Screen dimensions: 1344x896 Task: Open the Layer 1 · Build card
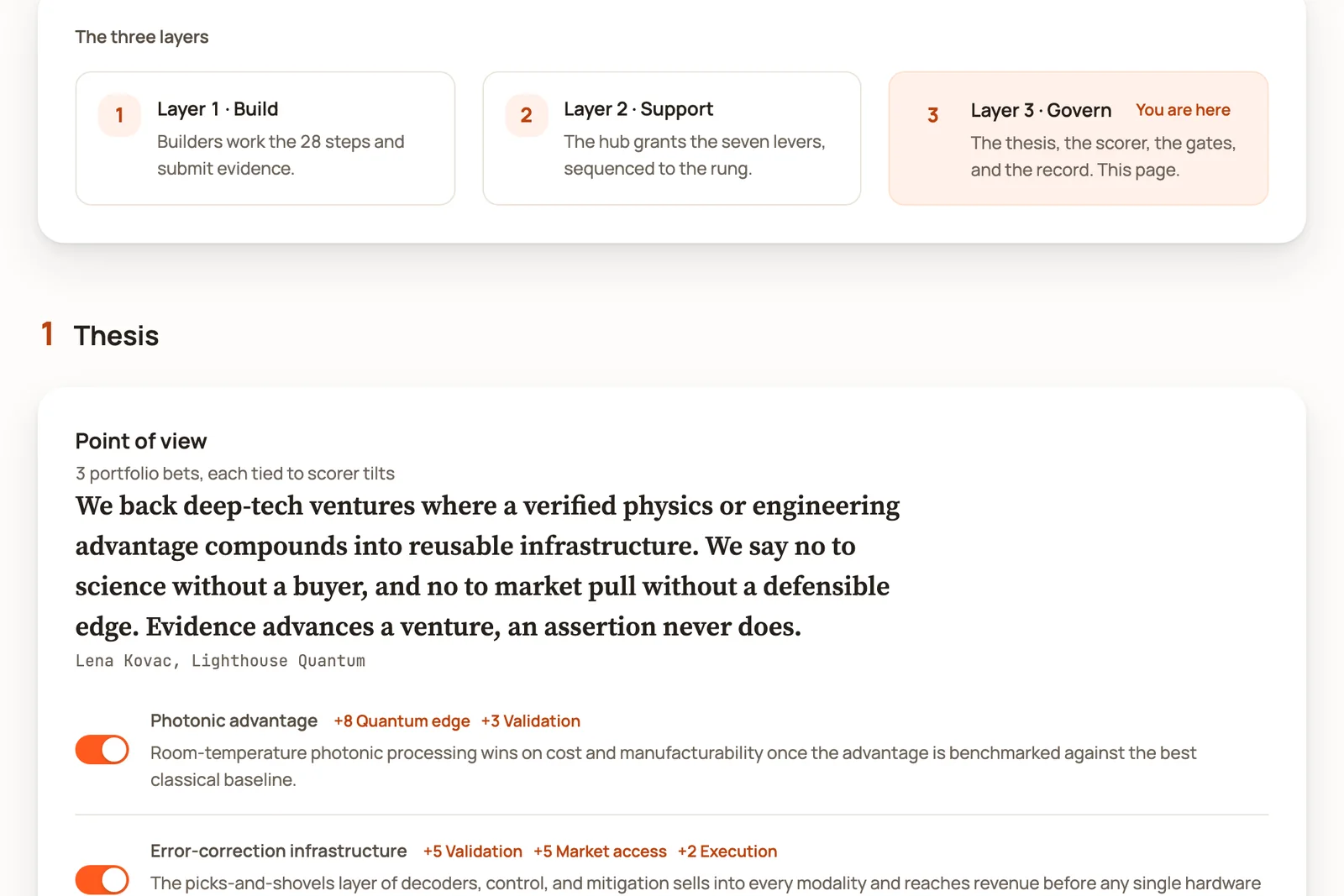[x=265, y=139]
